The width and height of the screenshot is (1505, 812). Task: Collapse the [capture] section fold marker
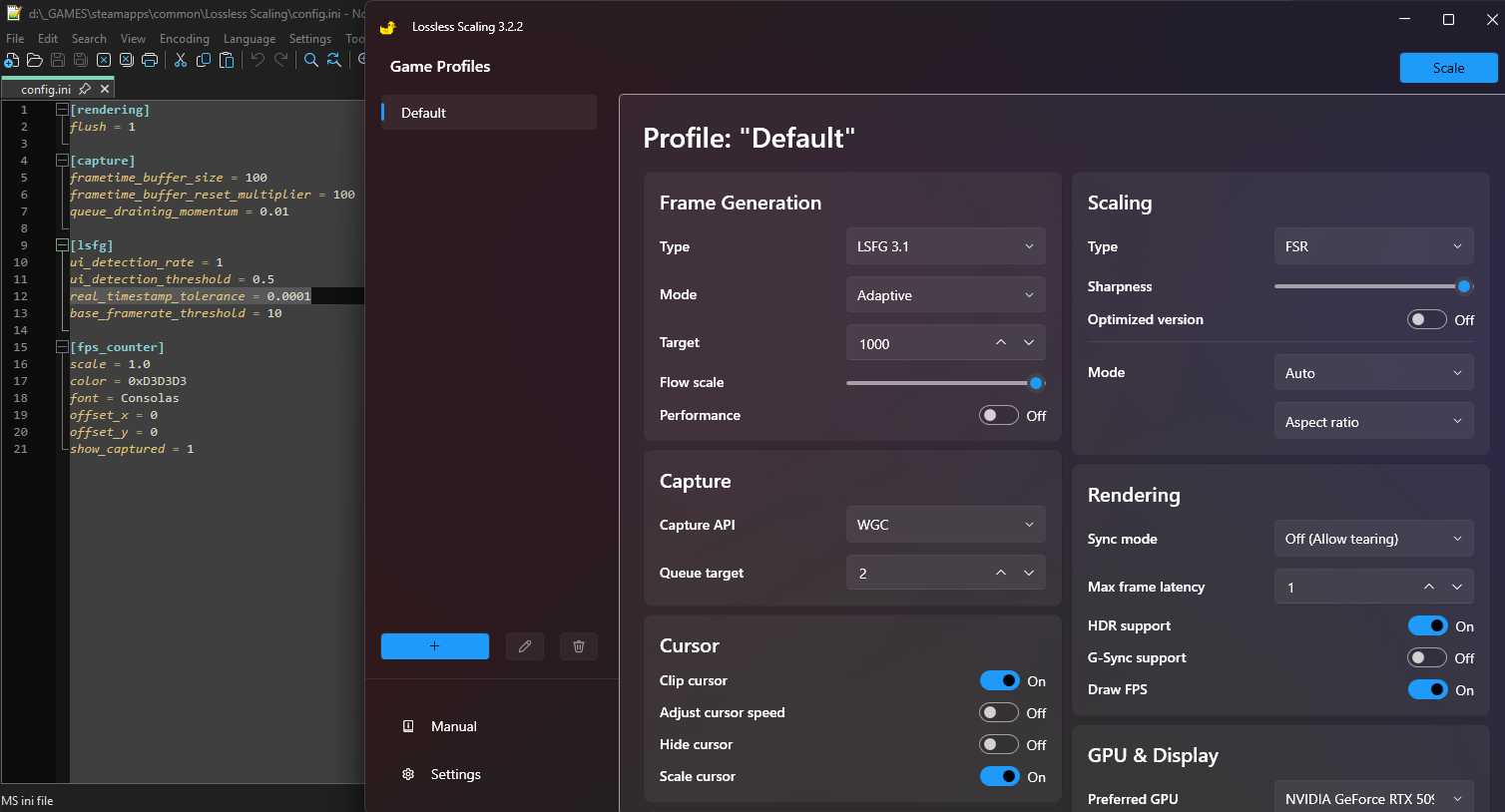coord(62,161)
